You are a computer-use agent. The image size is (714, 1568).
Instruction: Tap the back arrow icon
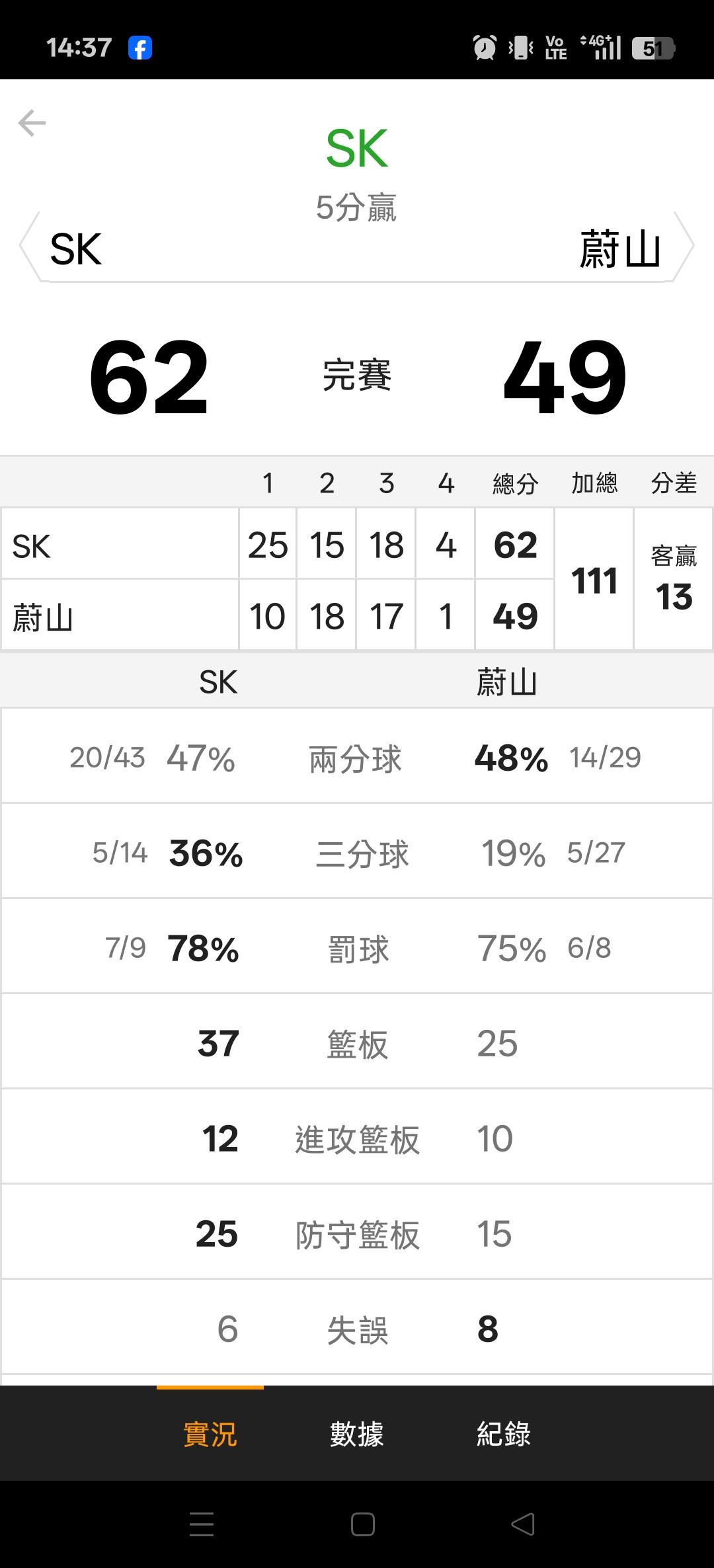tap(32, 123)
